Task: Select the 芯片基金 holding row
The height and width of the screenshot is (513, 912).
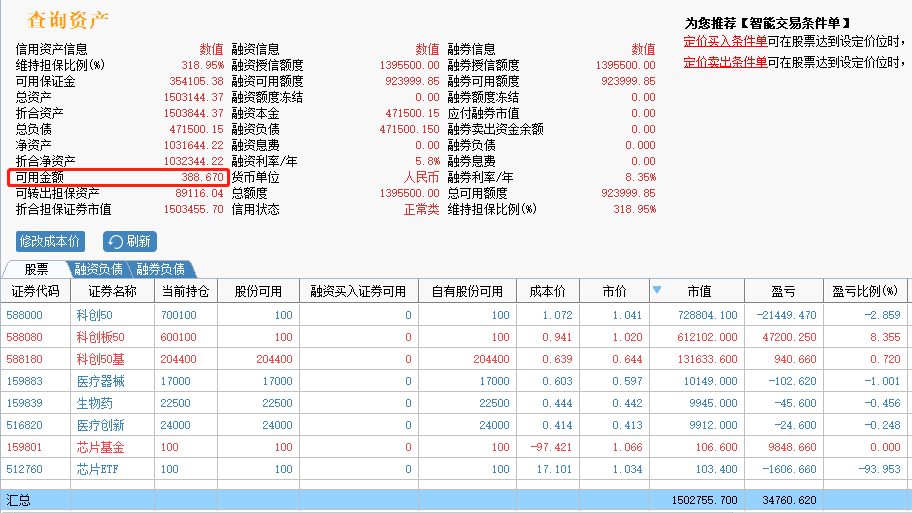Action: pos(454,447)
